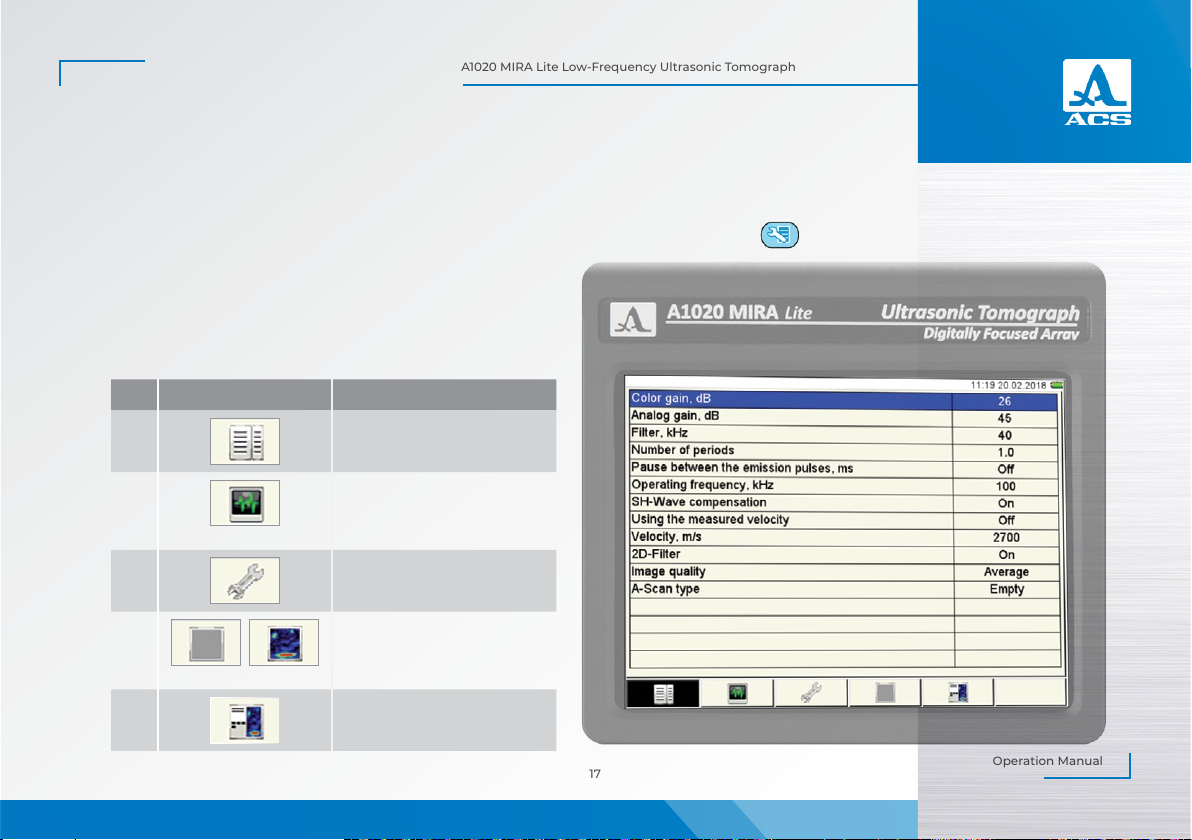Select the 'Filter, kHz' row label

(659, 433)
